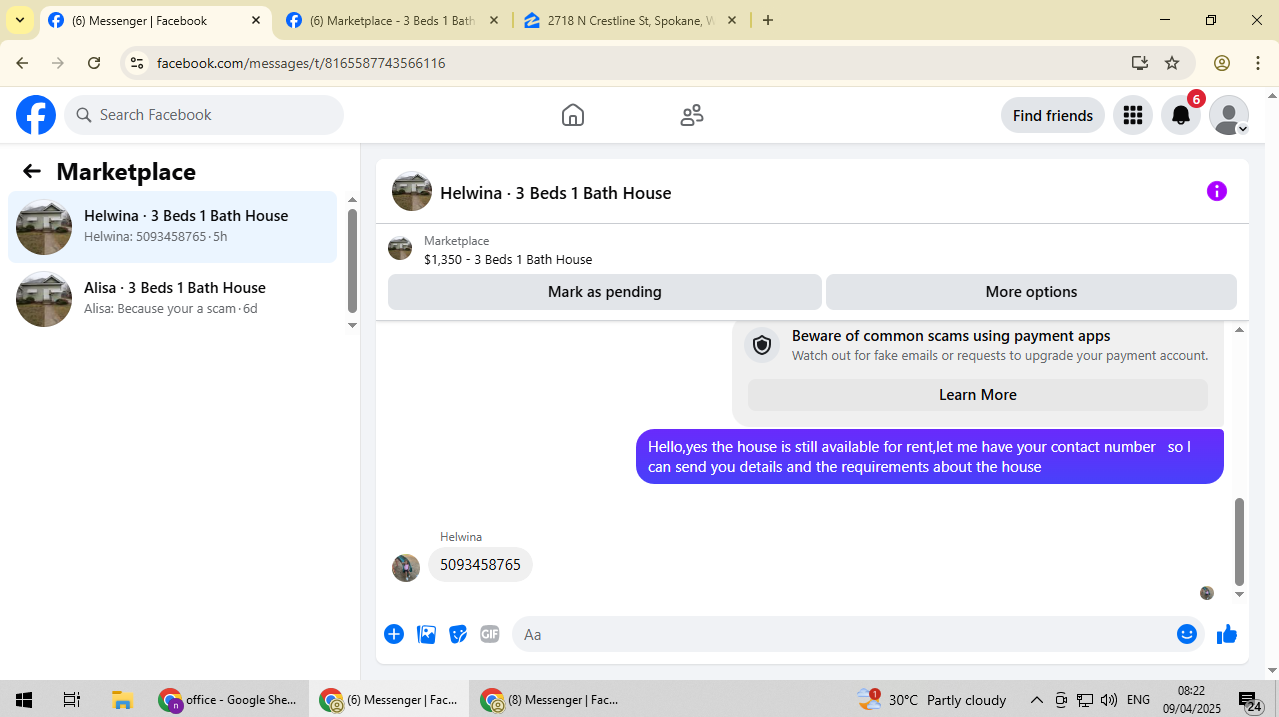Click the 5093458765 message bubble
Viewport: 1279px width, 717px height.
point(480,565)
